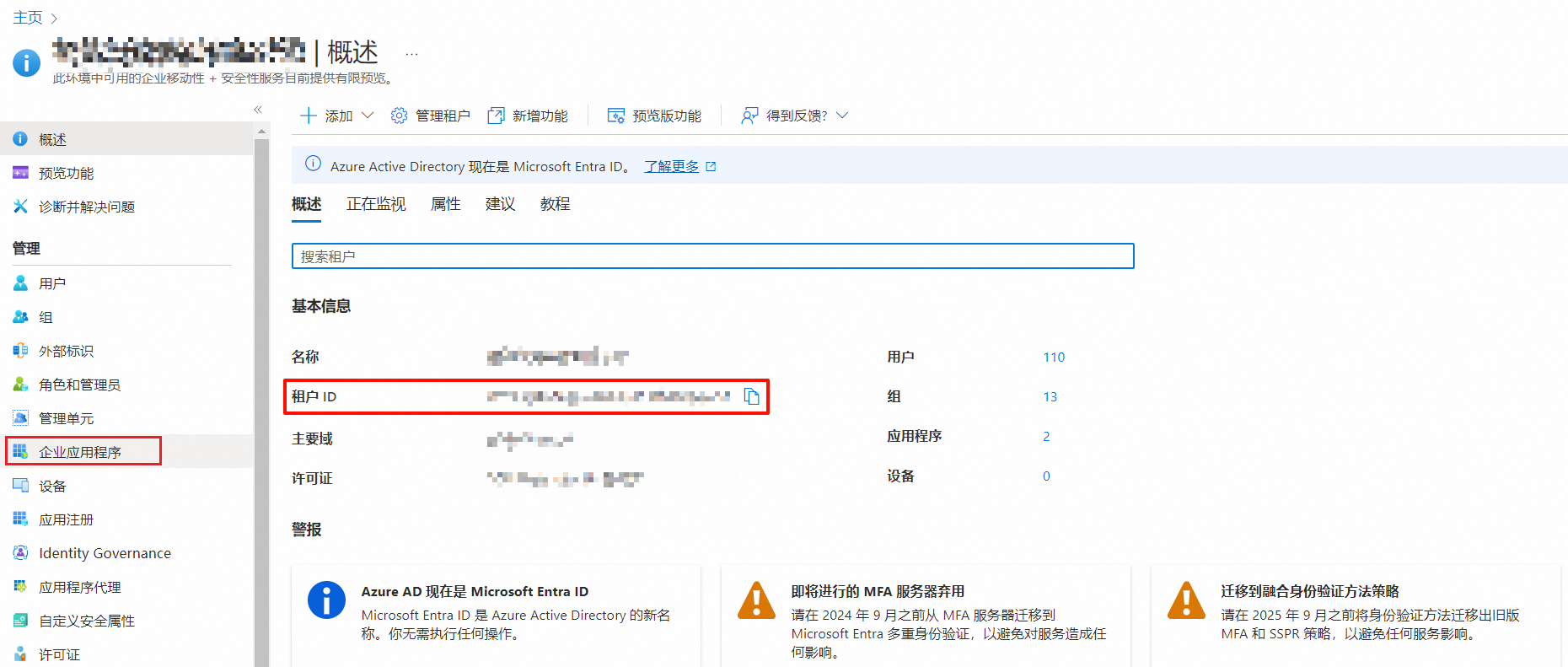
Task: Click the 管理租户 gear icon
Action: click(399, 116)
